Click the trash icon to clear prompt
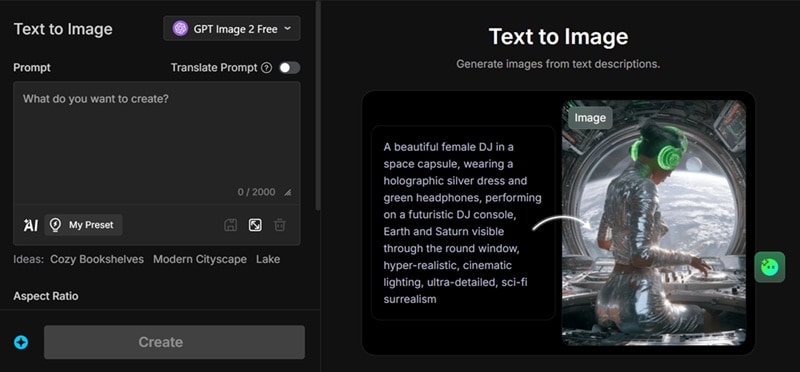800x372 pixels. [x=280, y=225]
